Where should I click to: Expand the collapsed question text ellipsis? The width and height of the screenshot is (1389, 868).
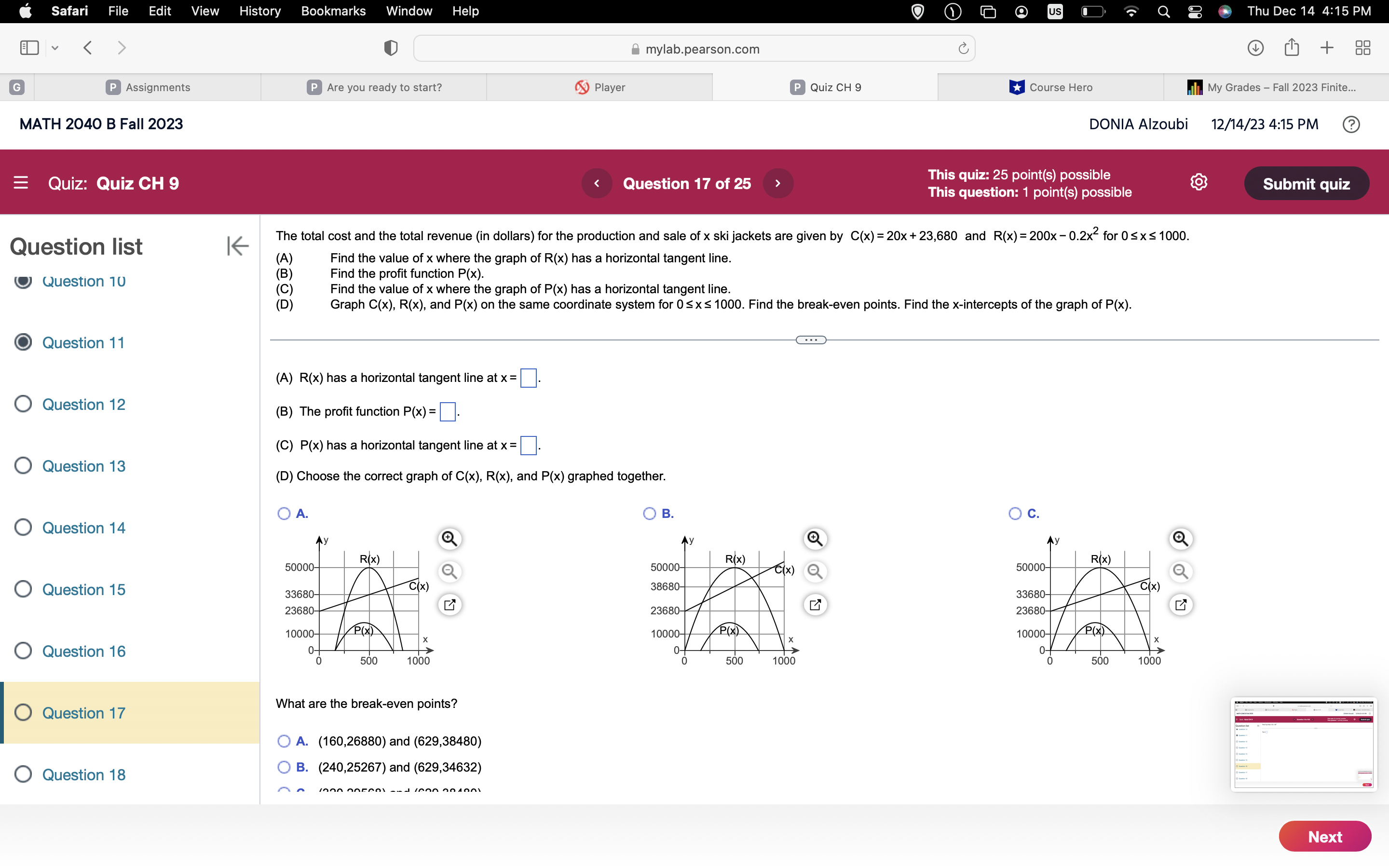point(811,340)
